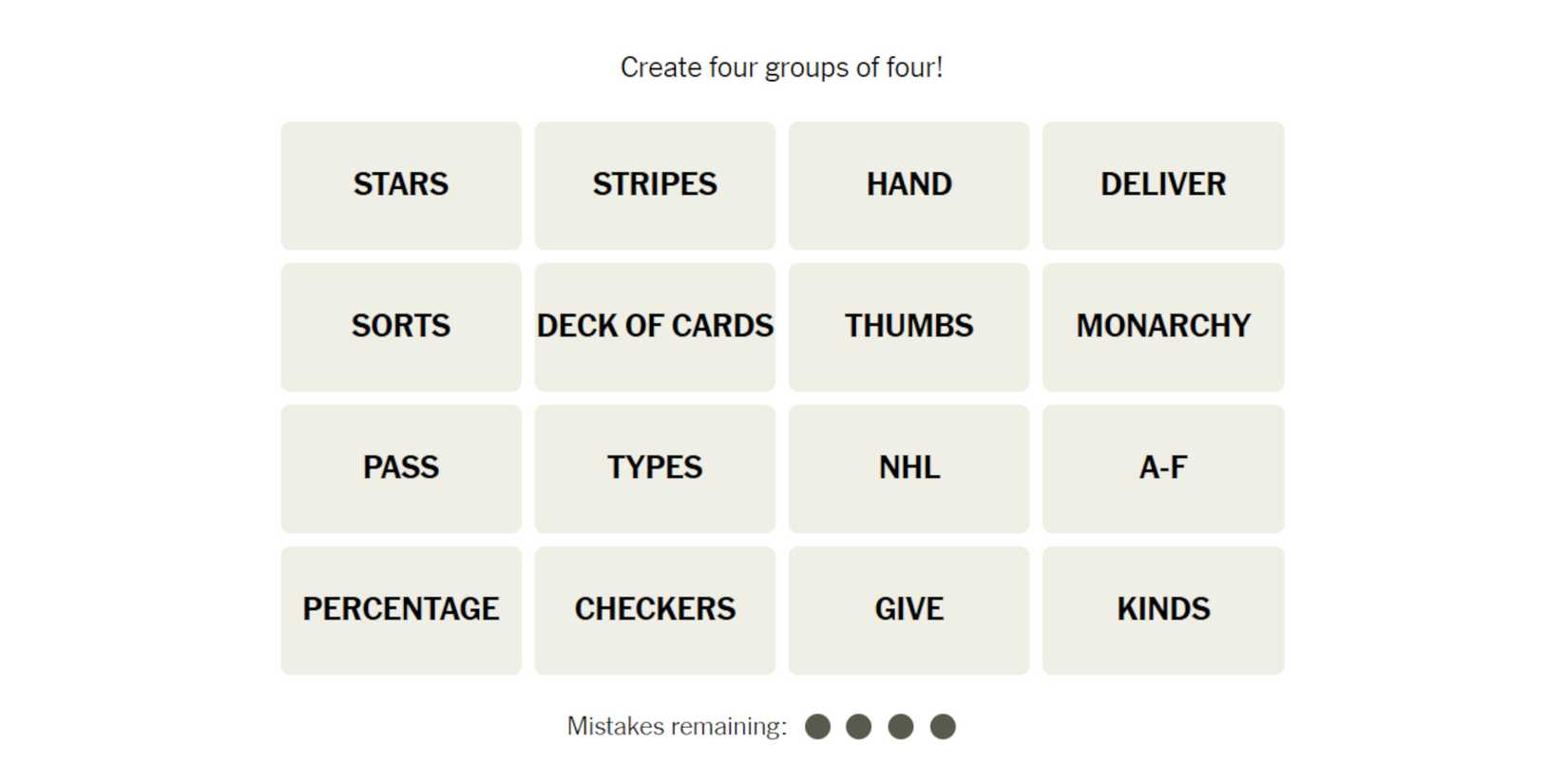
Task: Choose the MONARCHY word tile
Action: [1163, 327]
